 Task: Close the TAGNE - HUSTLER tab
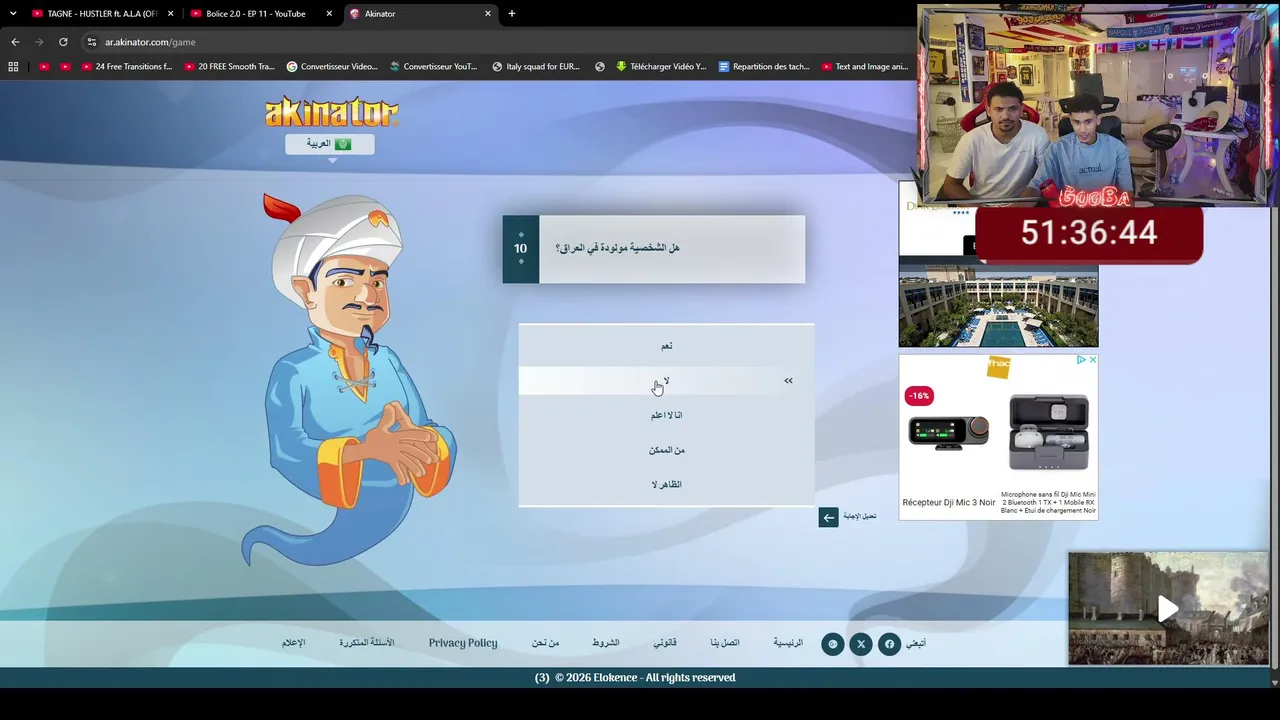(171, 14)
